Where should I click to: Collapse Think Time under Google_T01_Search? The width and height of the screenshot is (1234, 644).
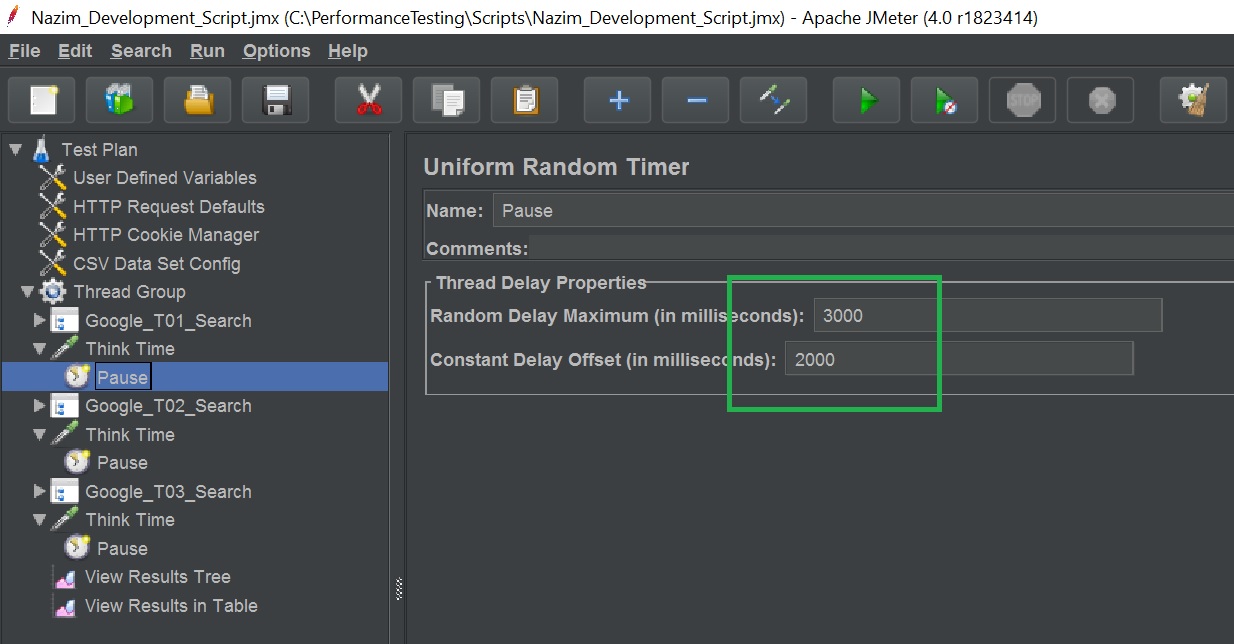[39, 349]
